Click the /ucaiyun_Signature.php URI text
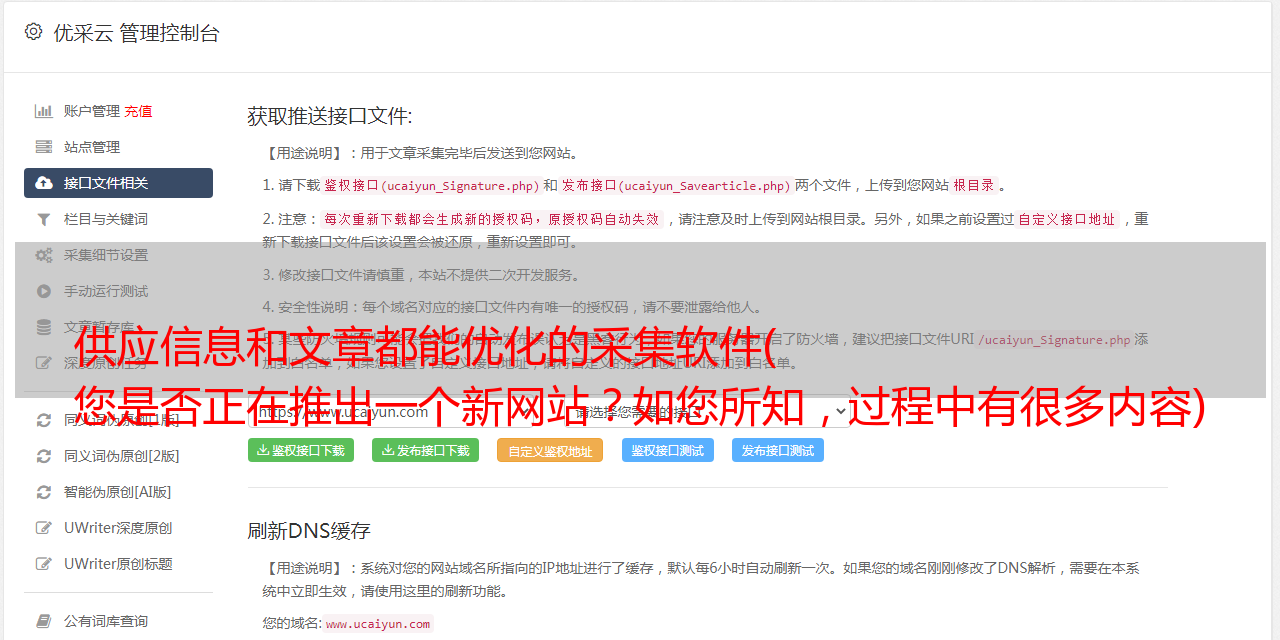Screen dimensions: 1280x640 [1054, 340]
